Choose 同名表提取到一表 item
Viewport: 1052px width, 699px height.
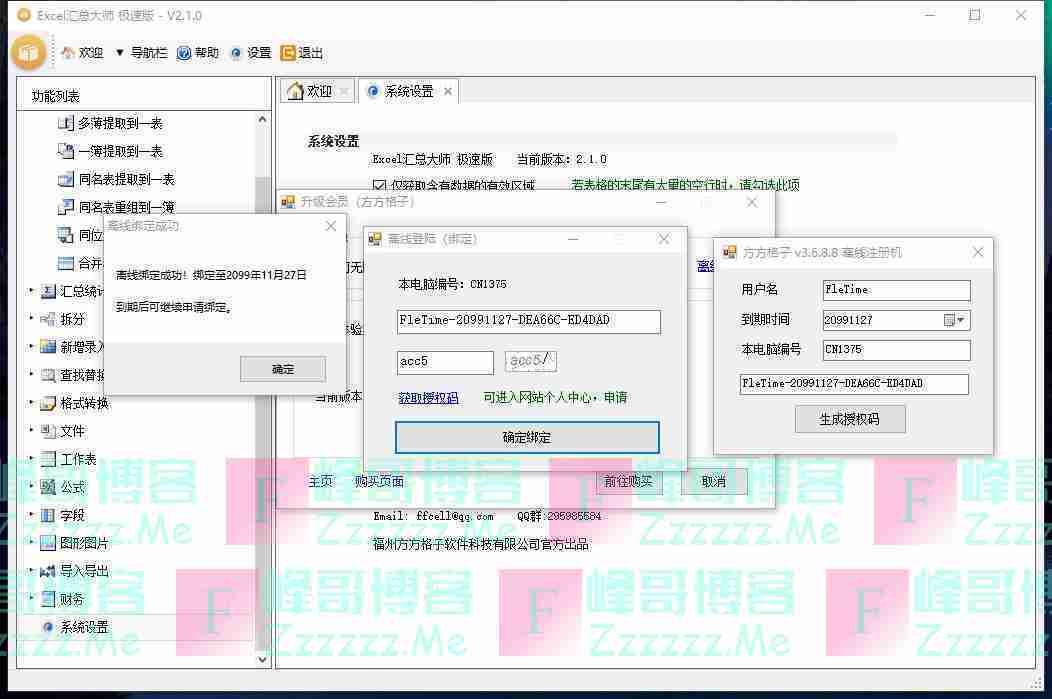(126, 179)
